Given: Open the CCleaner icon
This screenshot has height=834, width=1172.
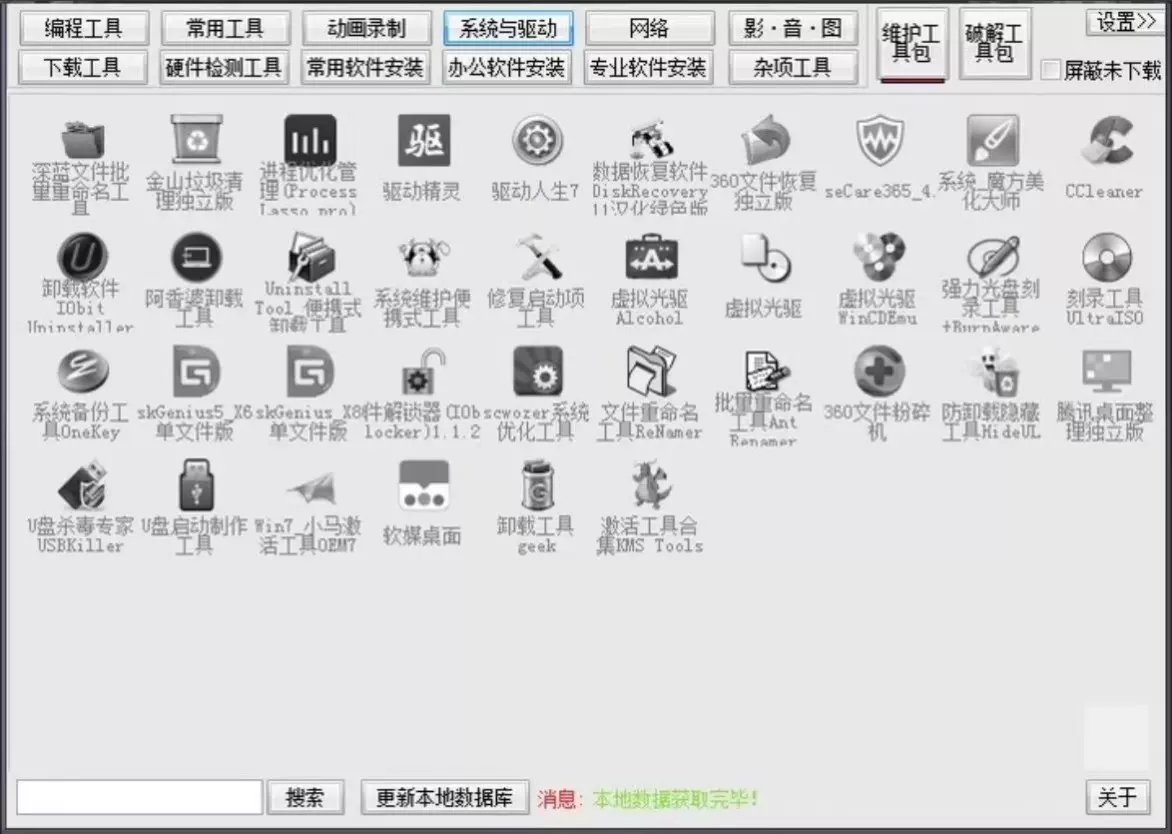Looking at the screenshot, I should (1105, 143).
